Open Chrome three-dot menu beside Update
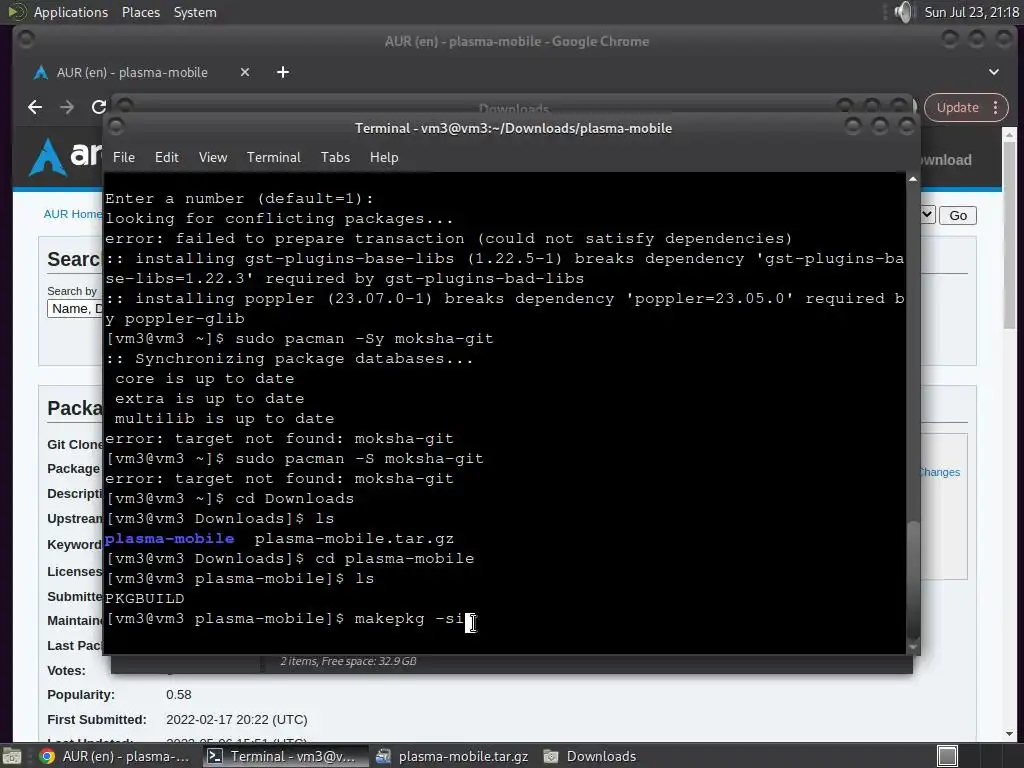1024x768 pixels. click(x=996, y=108)
